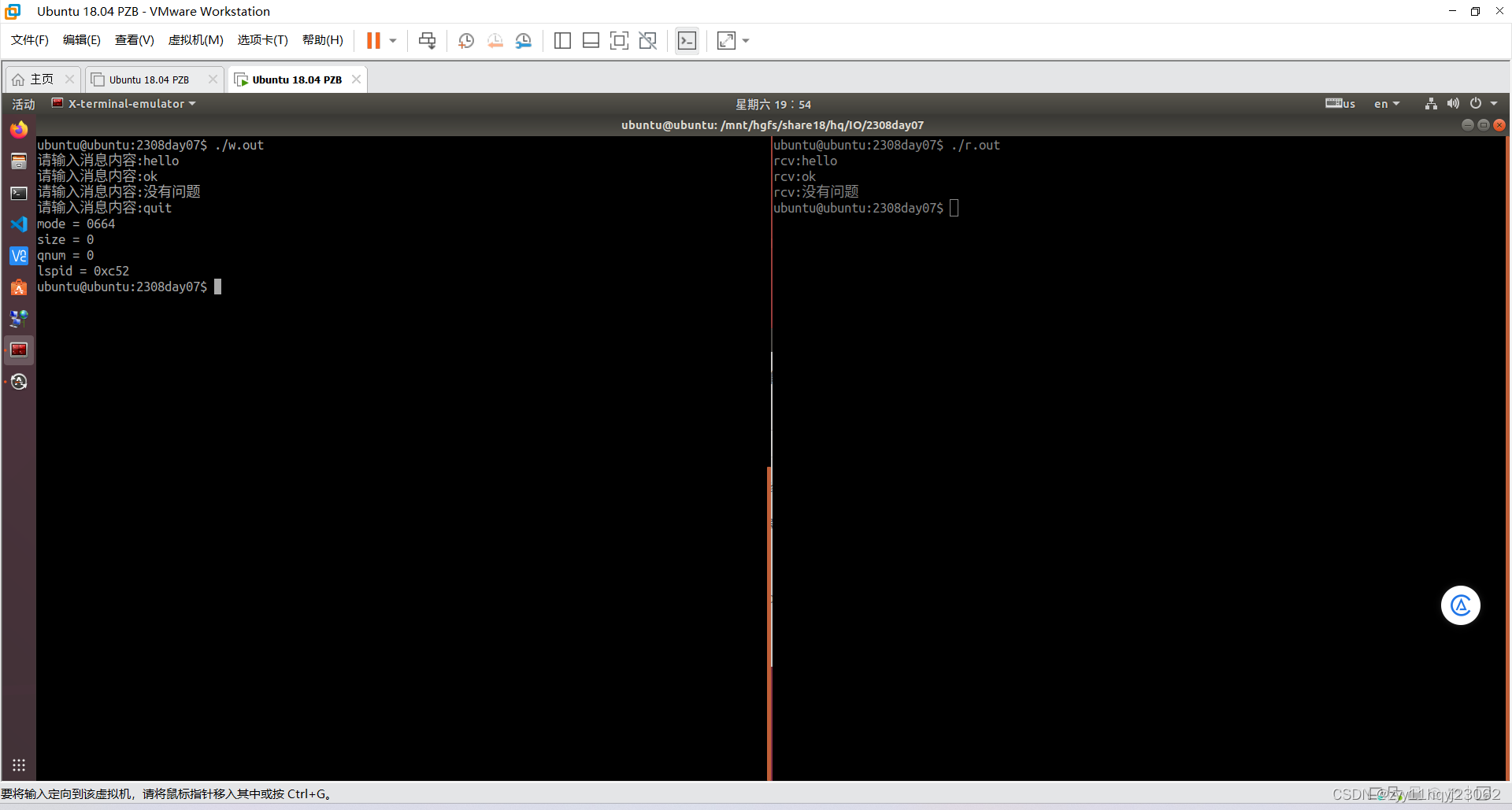The image size is (1512, 810).
Task: Click the network status icon
Action: (1431, 104)
